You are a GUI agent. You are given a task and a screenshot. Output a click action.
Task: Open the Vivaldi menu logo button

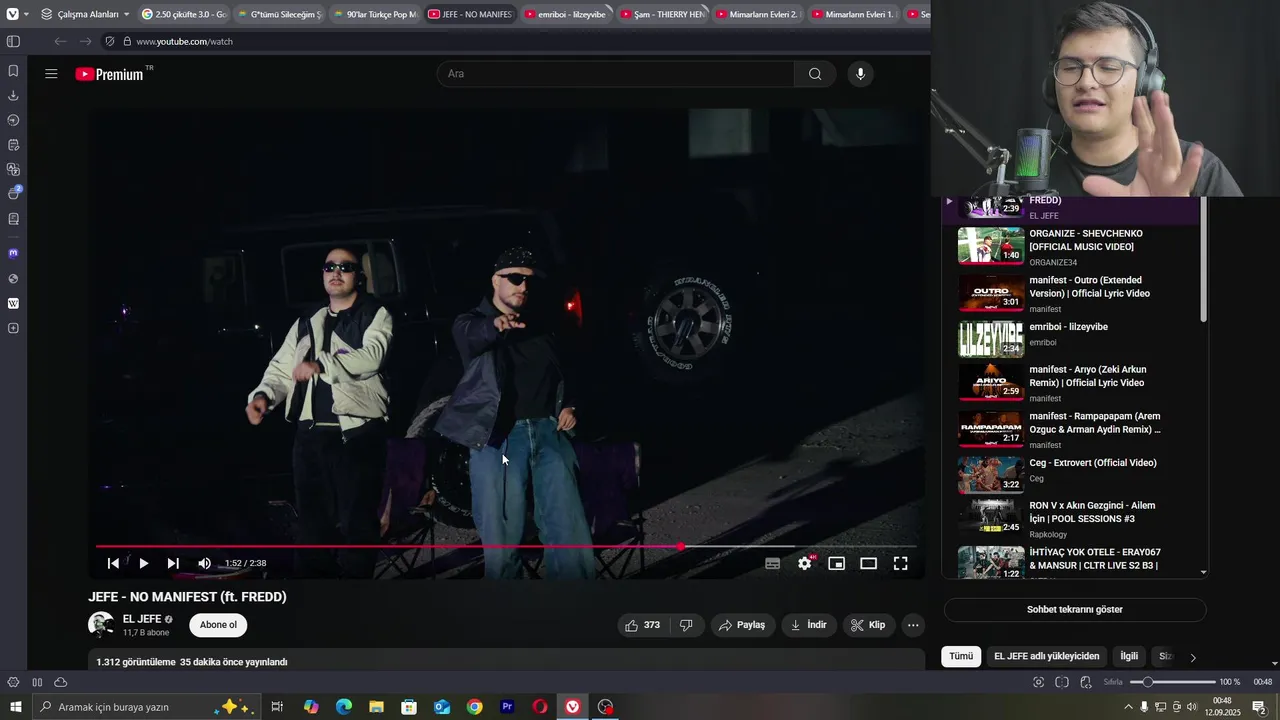[12, 14]
